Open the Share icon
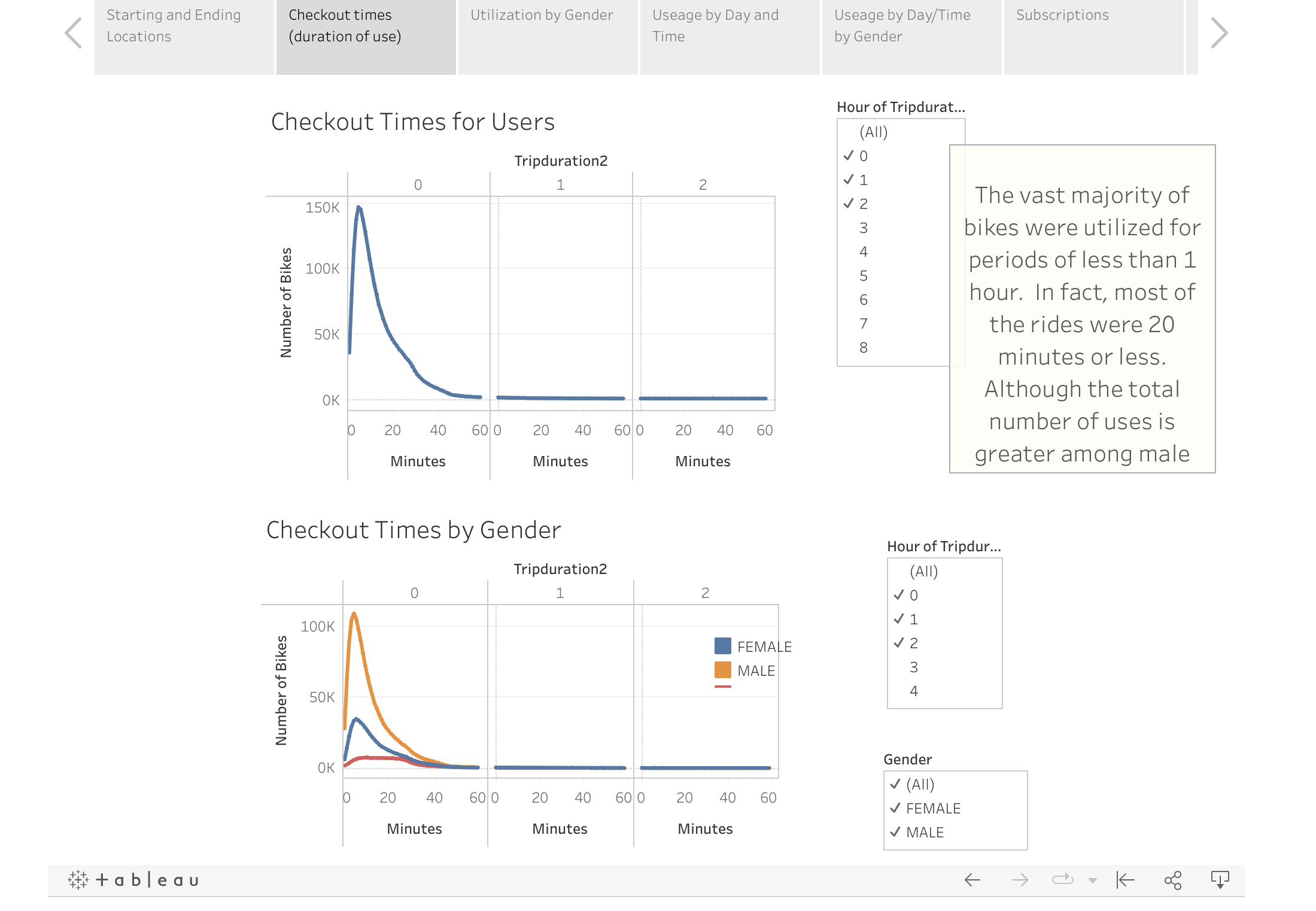 (1173, 880)
